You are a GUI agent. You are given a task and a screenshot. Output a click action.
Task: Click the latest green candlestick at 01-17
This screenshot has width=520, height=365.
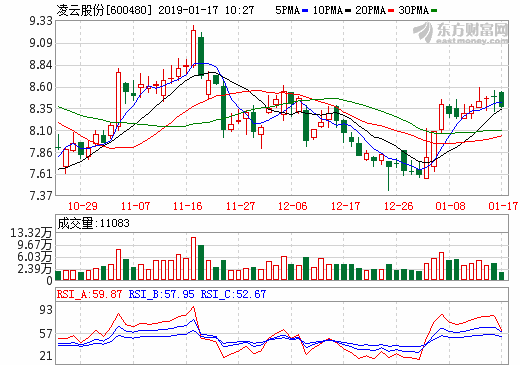click(x=501, y=99)
